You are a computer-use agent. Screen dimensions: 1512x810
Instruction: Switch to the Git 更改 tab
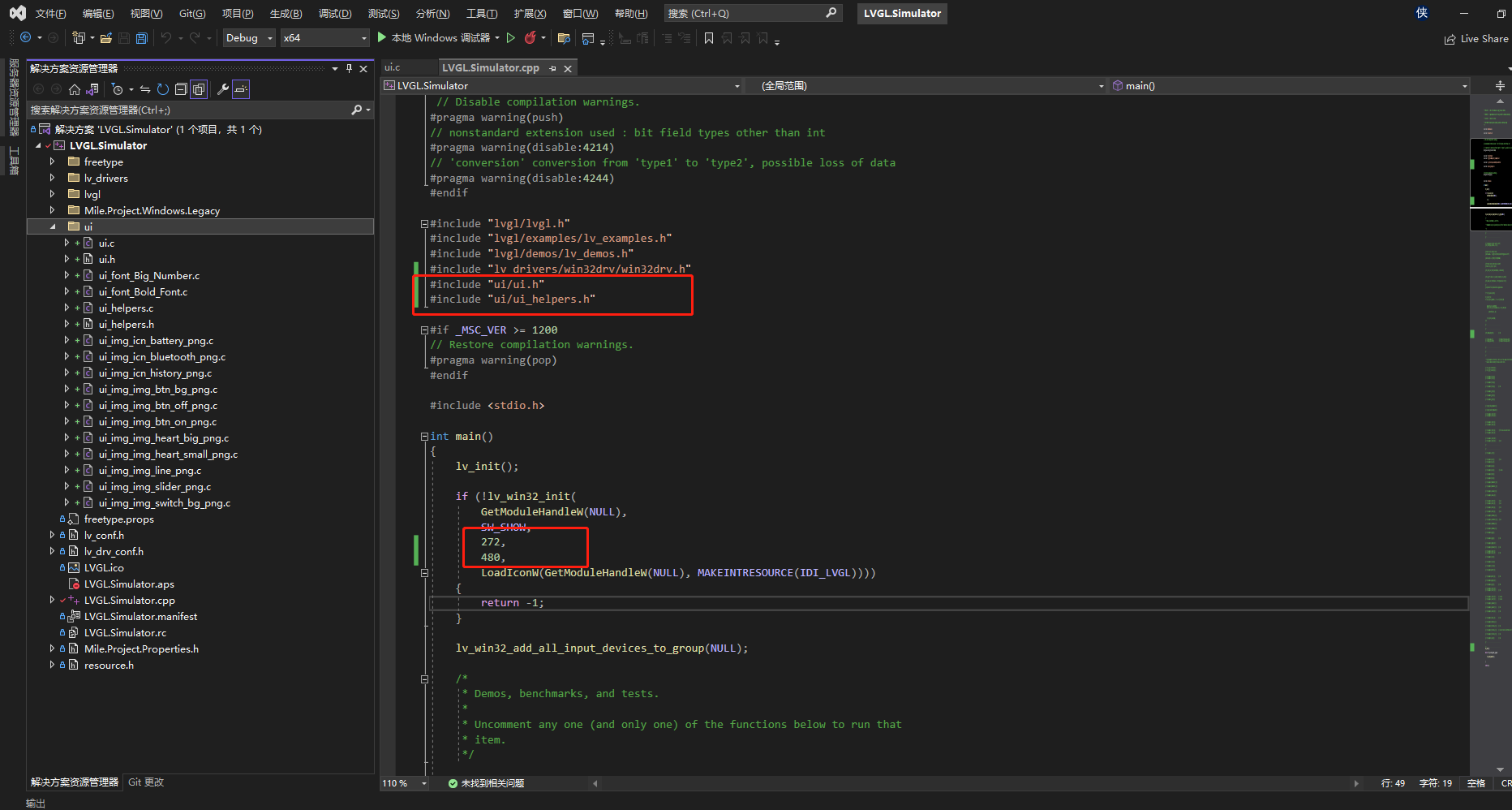pyautogui.click(x=146, y=782)
